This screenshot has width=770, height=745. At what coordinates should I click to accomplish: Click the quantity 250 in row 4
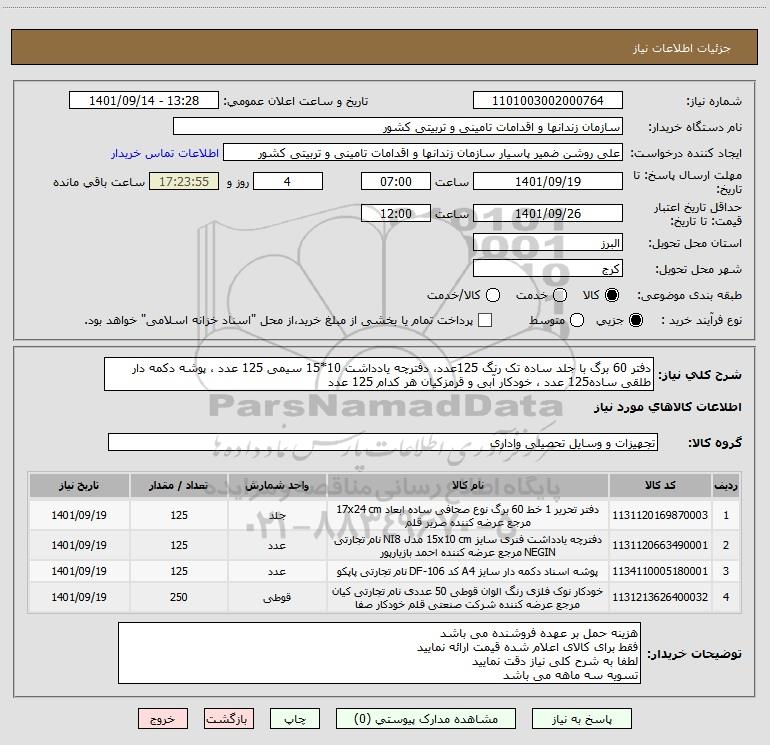(179, 597)
